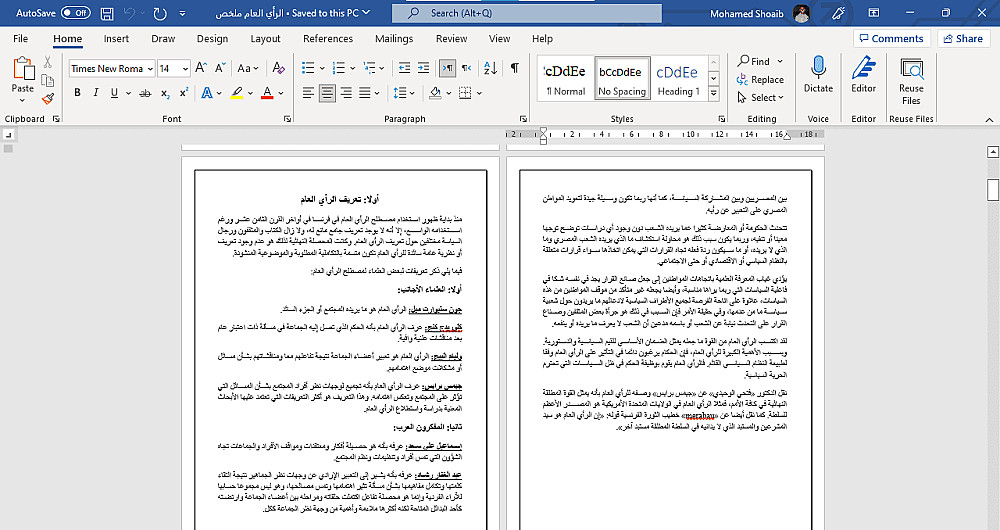Apply red font color
This screenshot has height=530, width=1000.
click(267, 93)
